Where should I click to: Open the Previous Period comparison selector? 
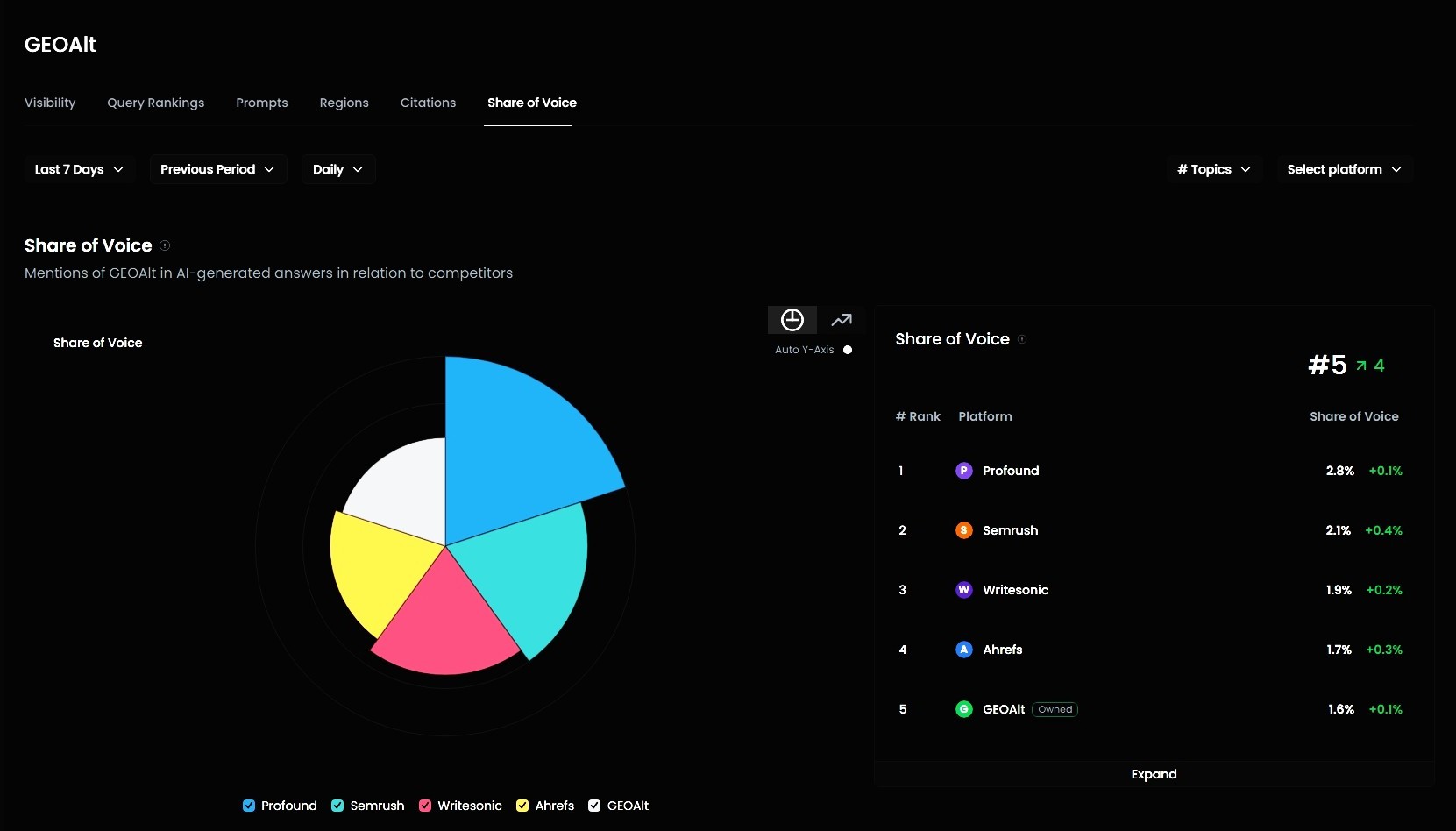click(x=217, y=169)
